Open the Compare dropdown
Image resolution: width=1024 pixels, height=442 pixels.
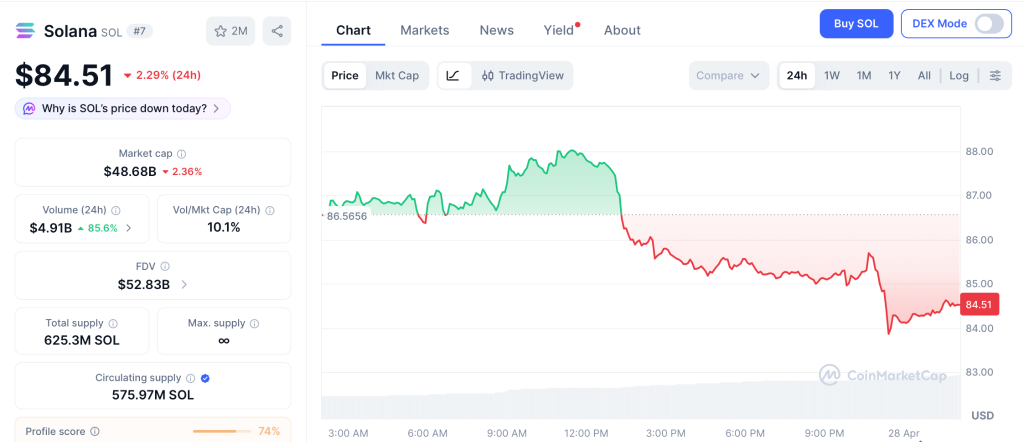pyautogui.click(x=729, y=76)
